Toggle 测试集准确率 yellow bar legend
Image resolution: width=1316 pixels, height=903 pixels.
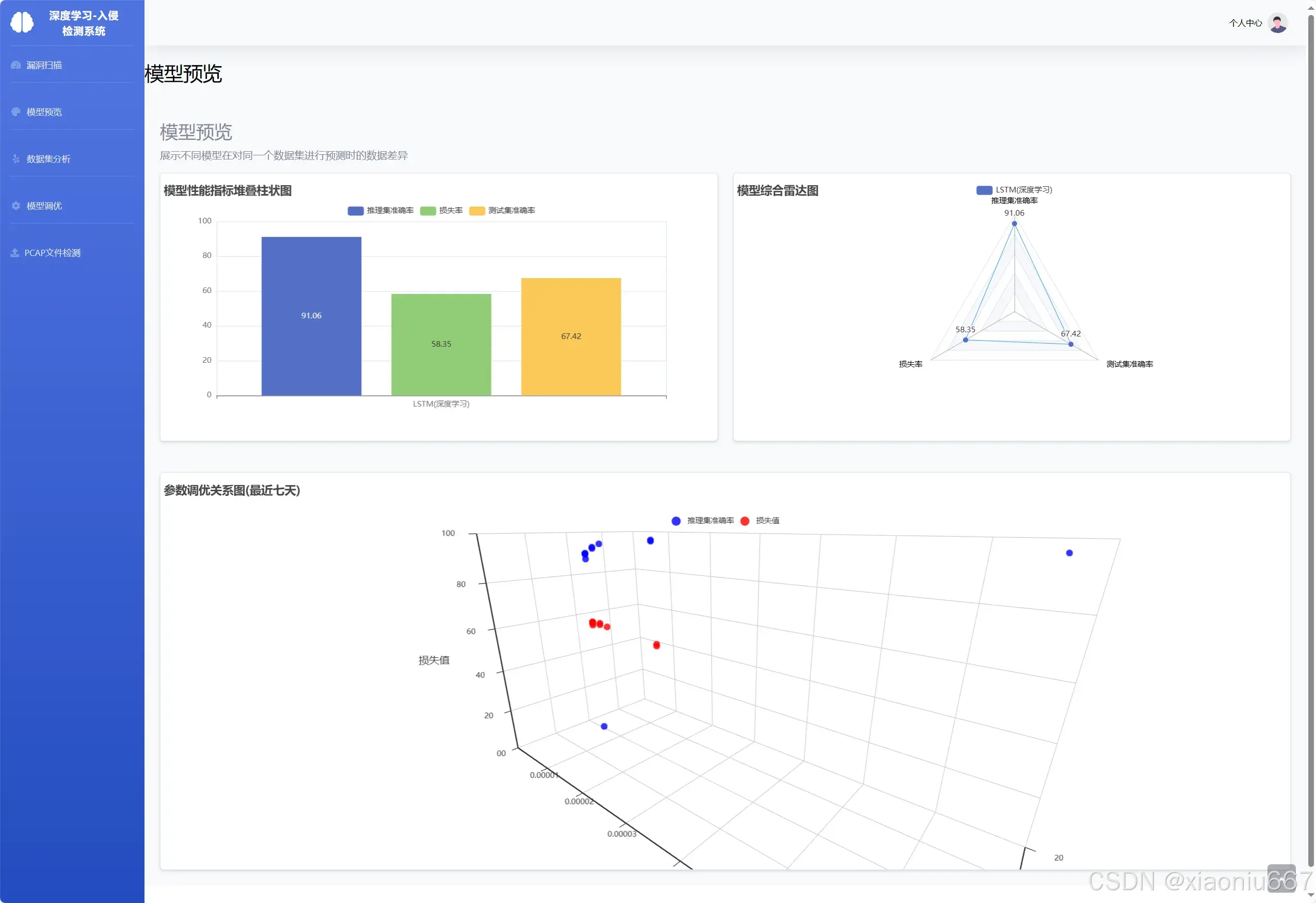coord(502,211)
